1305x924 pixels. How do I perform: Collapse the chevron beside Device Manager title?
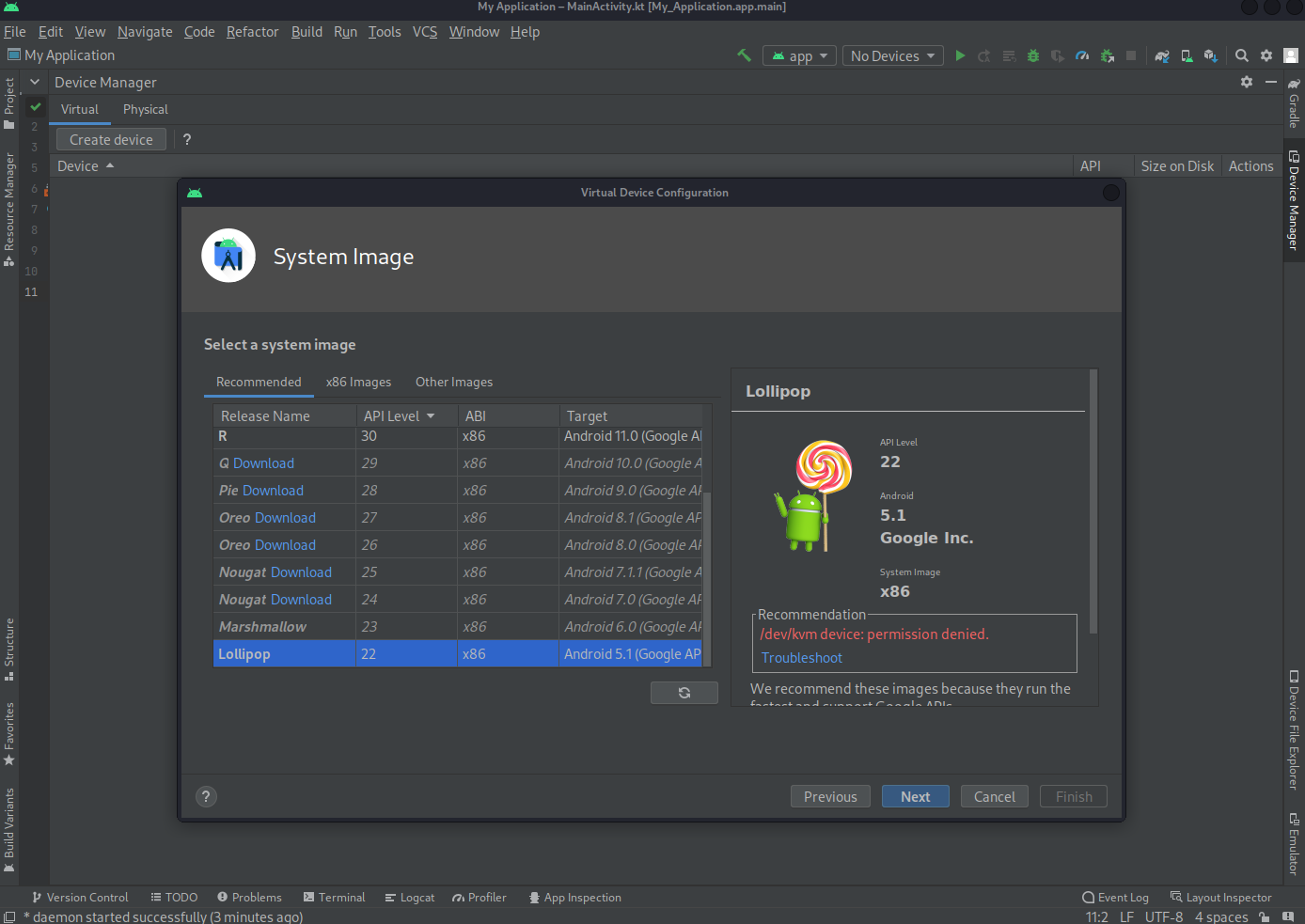tap(35, 82)
